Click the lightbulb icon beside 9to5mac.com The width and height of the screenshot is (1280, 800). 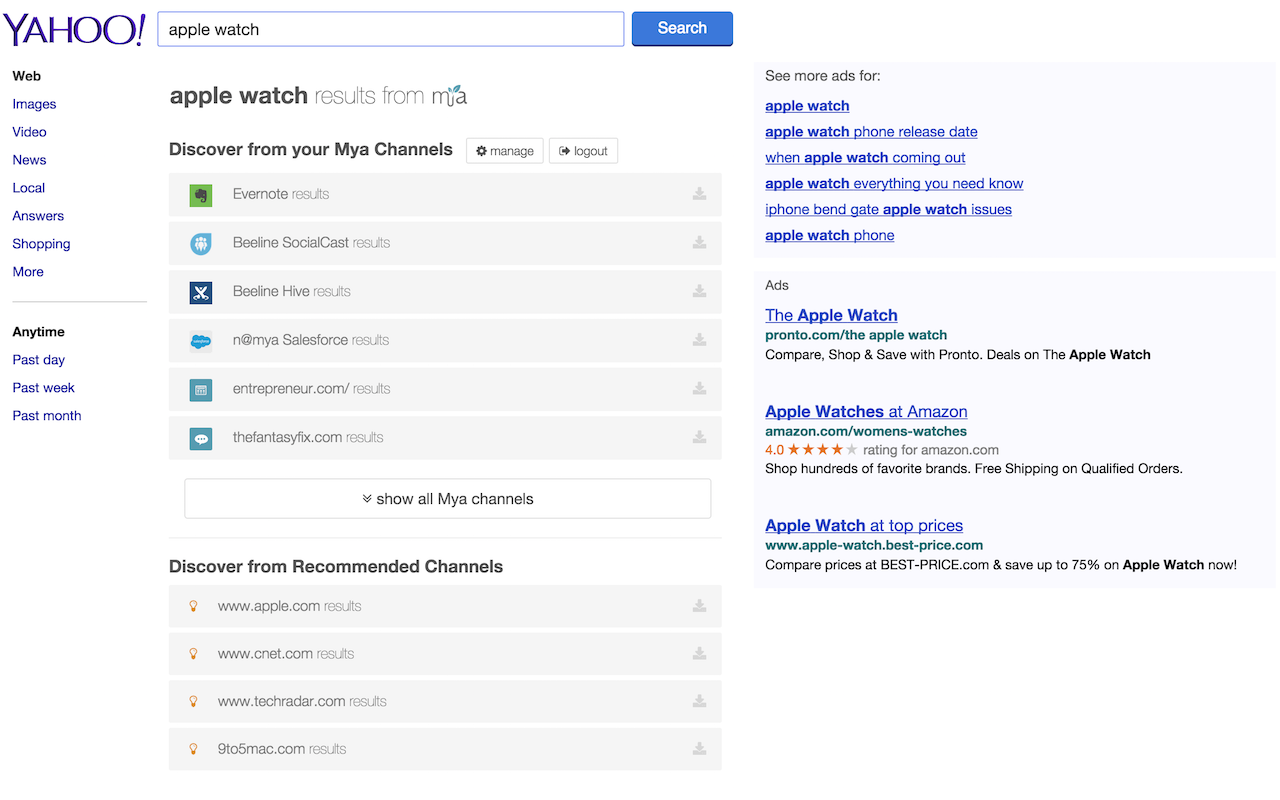point(194,749)
